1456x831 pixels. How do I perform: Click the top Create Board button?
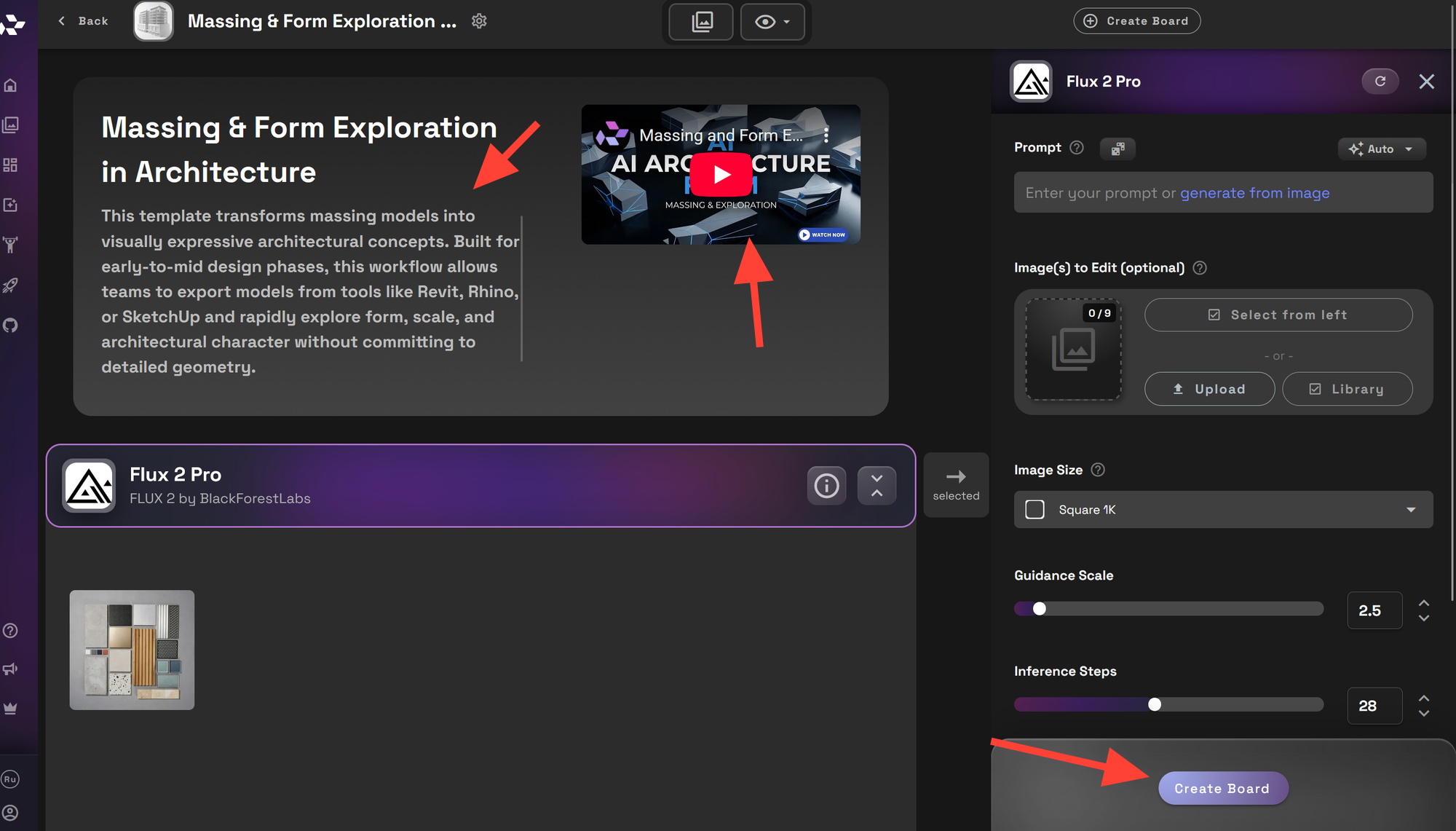pos(1136,21)
